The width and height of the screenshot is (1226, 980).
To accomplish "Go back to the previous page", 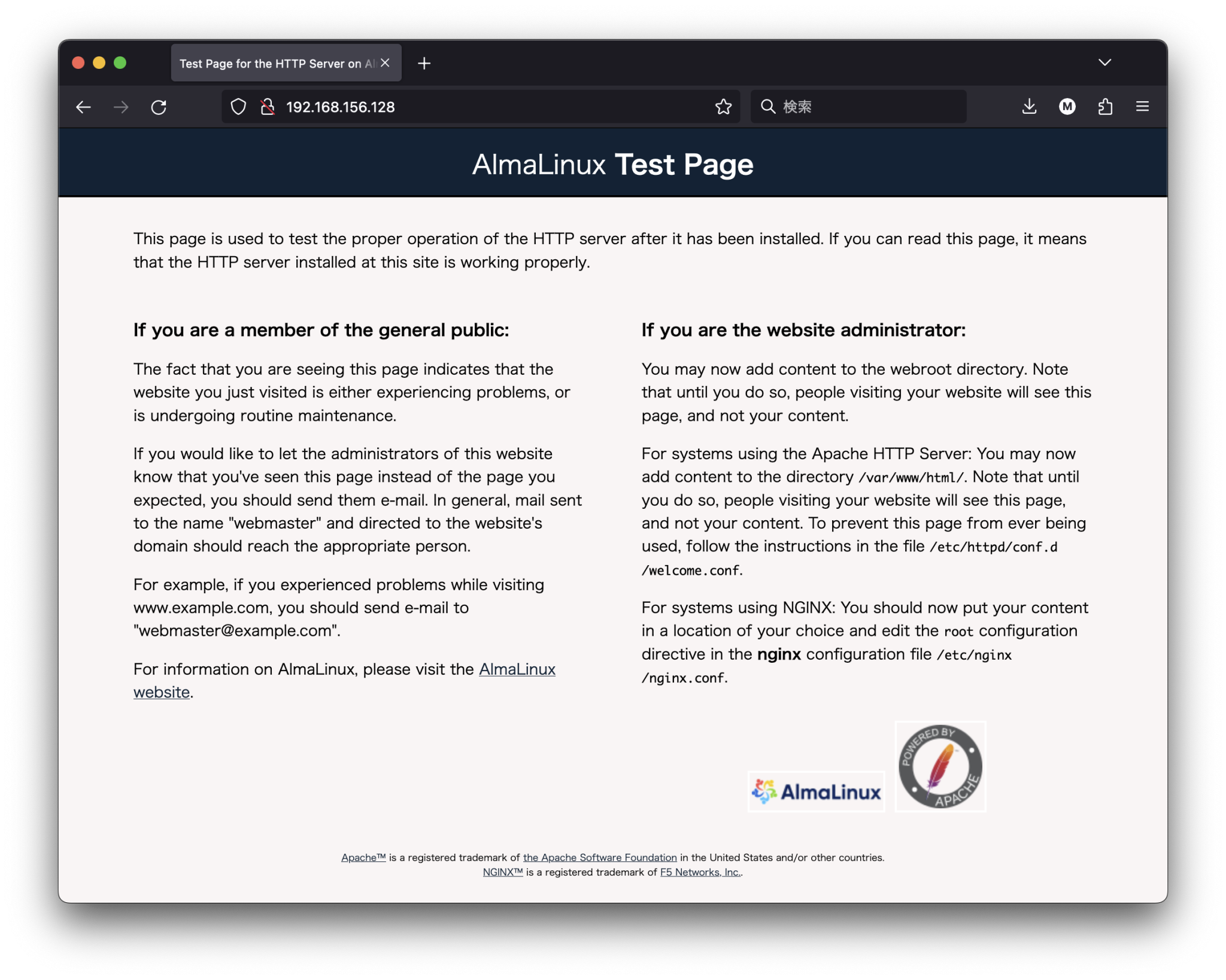I will (x=84, y=107).
